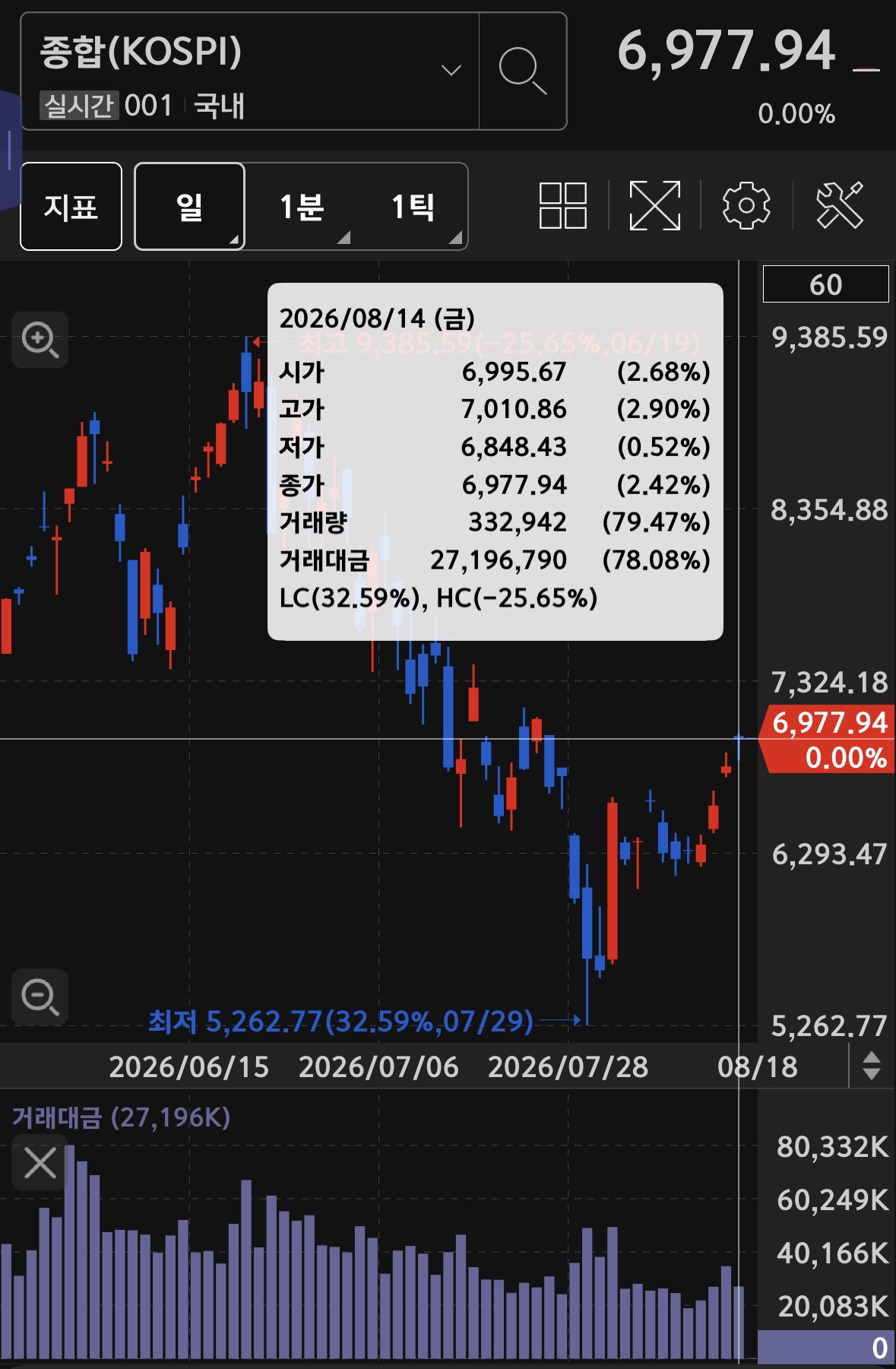Screen dimensions: 896x1369
Task: Click the 최저 5,262.77 low label
Action: [x=340, y=1022]
